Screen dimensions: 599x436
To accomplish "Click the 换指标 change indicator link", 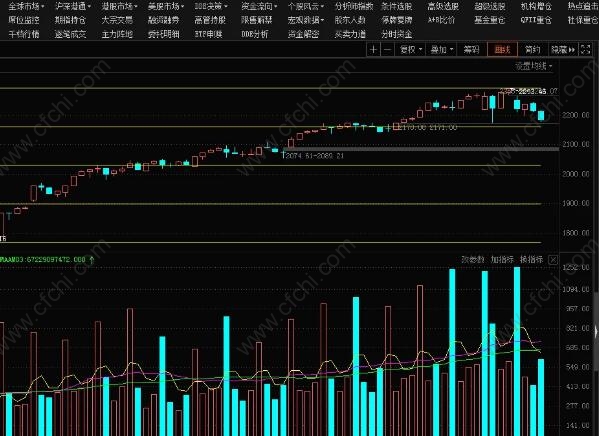I will click(x=531, y=259).
